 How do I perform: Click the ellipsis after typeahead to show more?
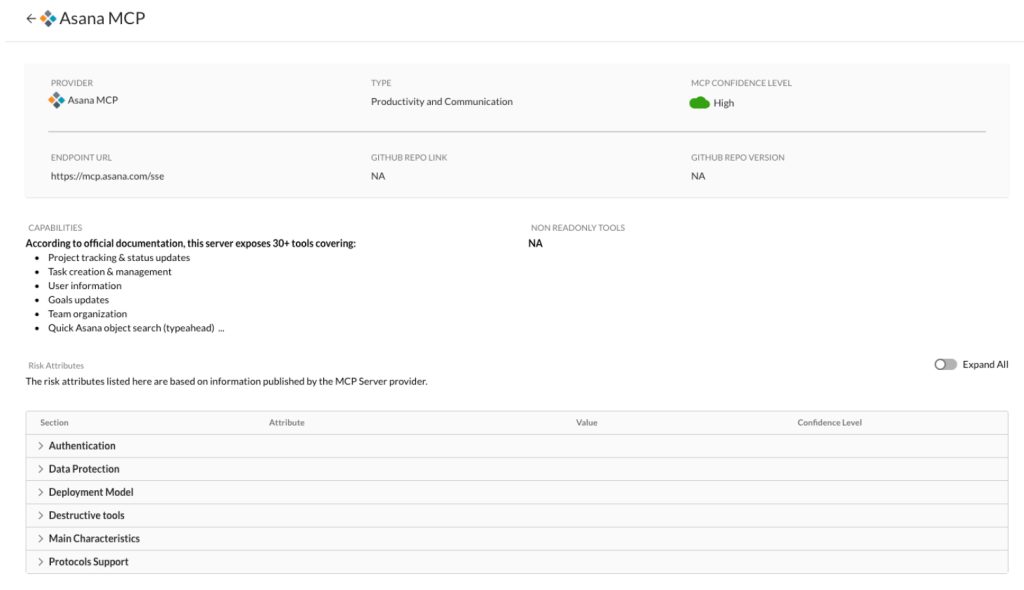pos(221,328)
